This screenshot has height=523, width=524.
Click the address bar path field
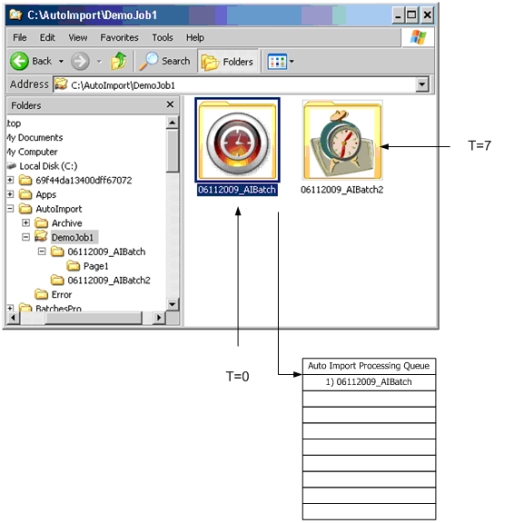235,85
